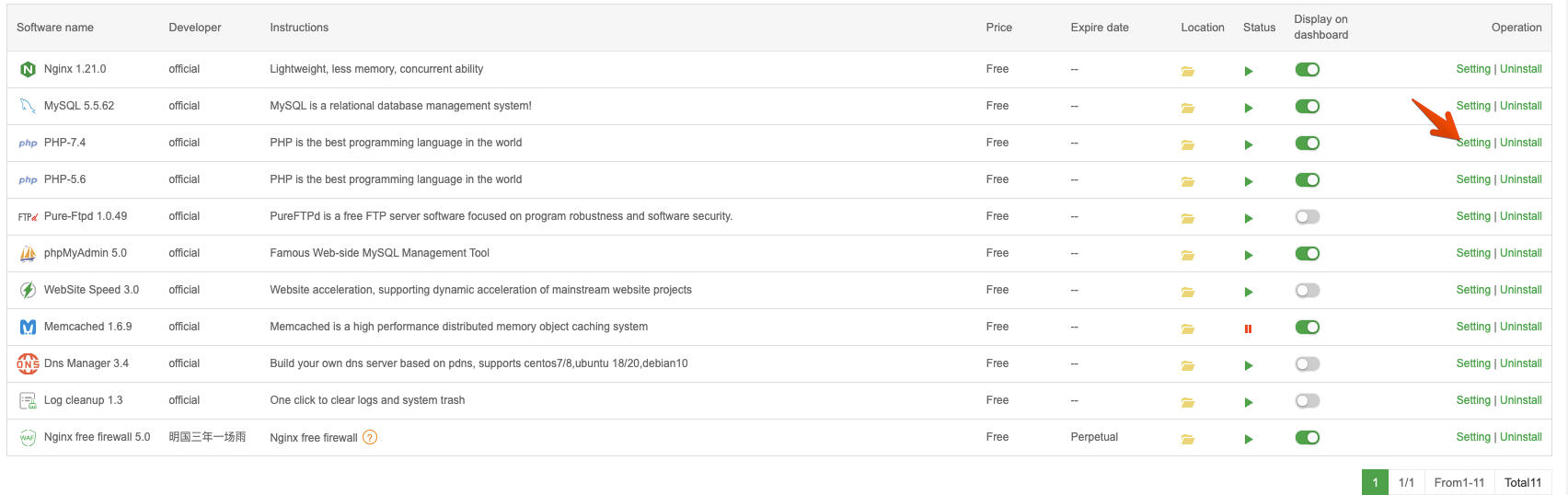The image size is (1568, 495).
Task: Click the From1-11 pagination label
Action: (1459, 482)
